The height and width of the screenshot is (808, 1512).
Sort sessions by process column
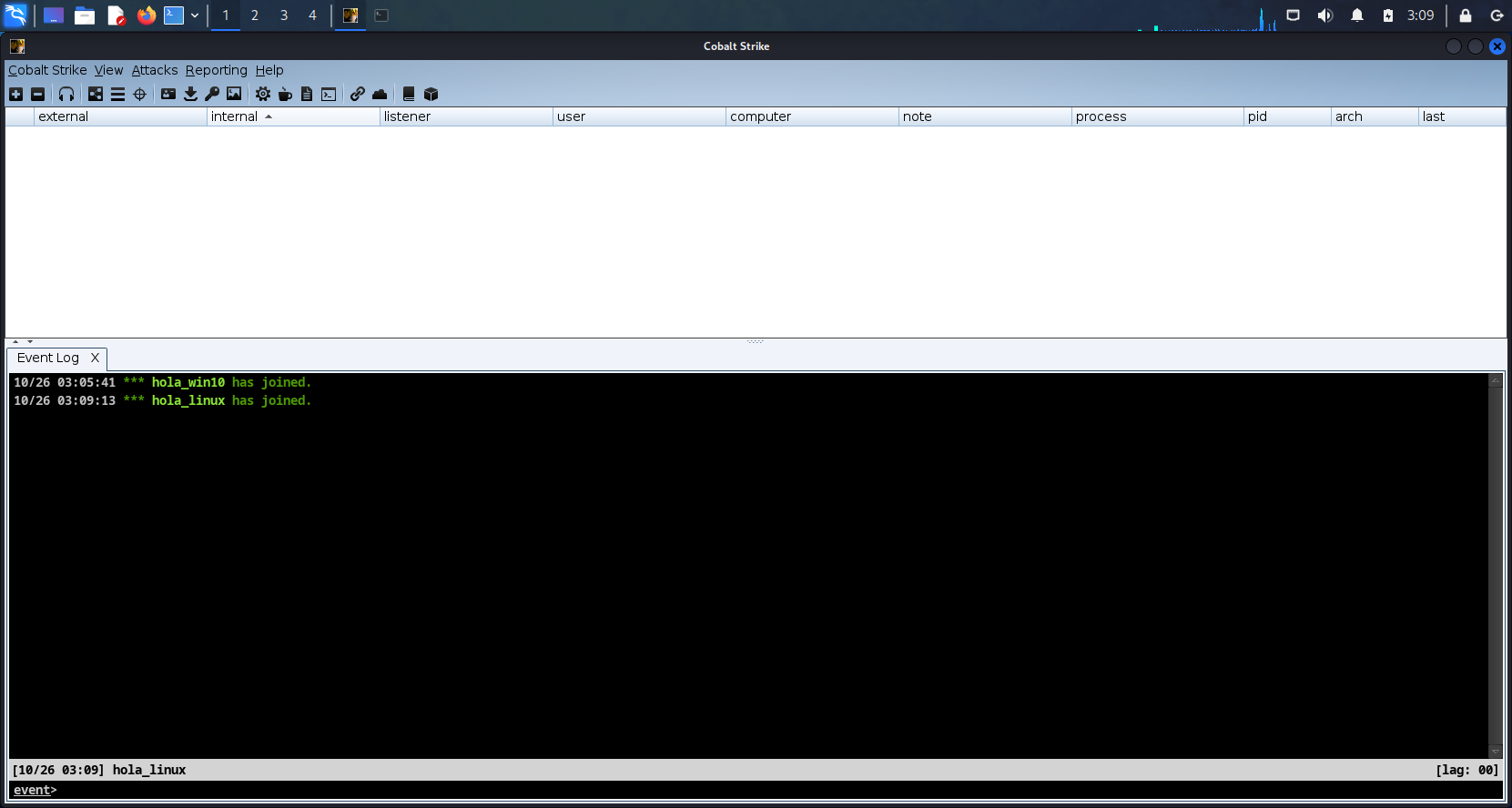[1158, 116]
